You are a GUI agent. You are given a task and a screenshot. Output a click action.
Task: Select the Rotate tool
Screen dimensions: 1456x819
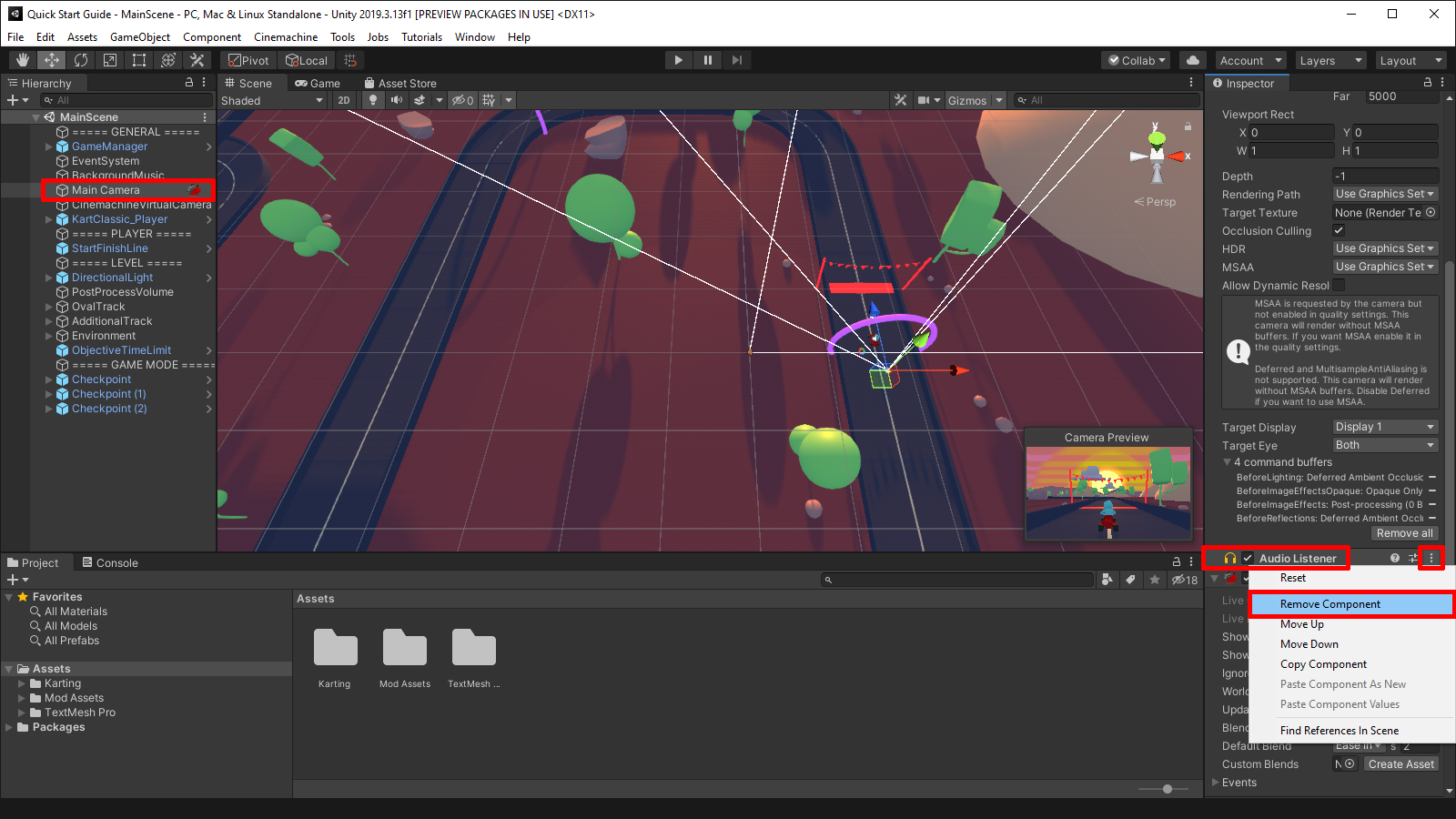point(81,60)
